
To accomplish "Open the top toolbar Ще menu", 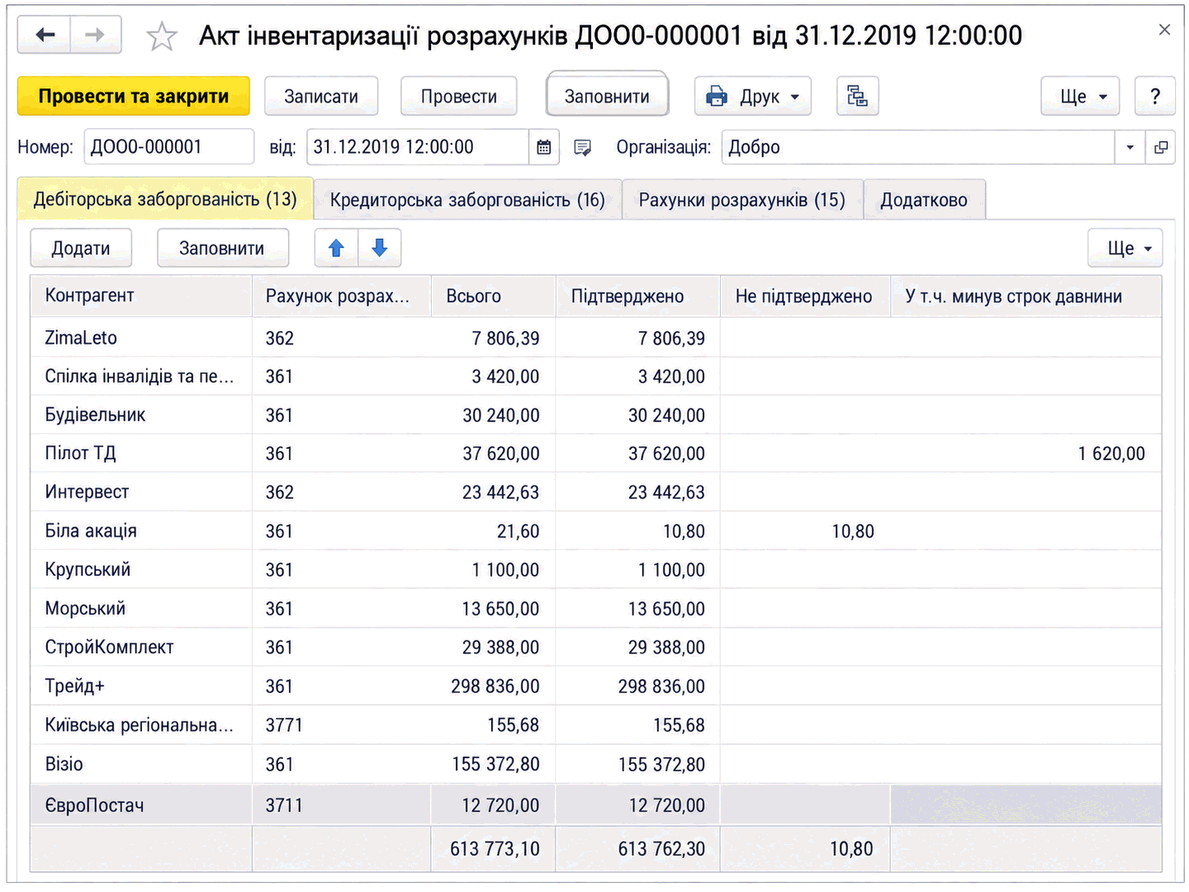I will coord(1081,96).
